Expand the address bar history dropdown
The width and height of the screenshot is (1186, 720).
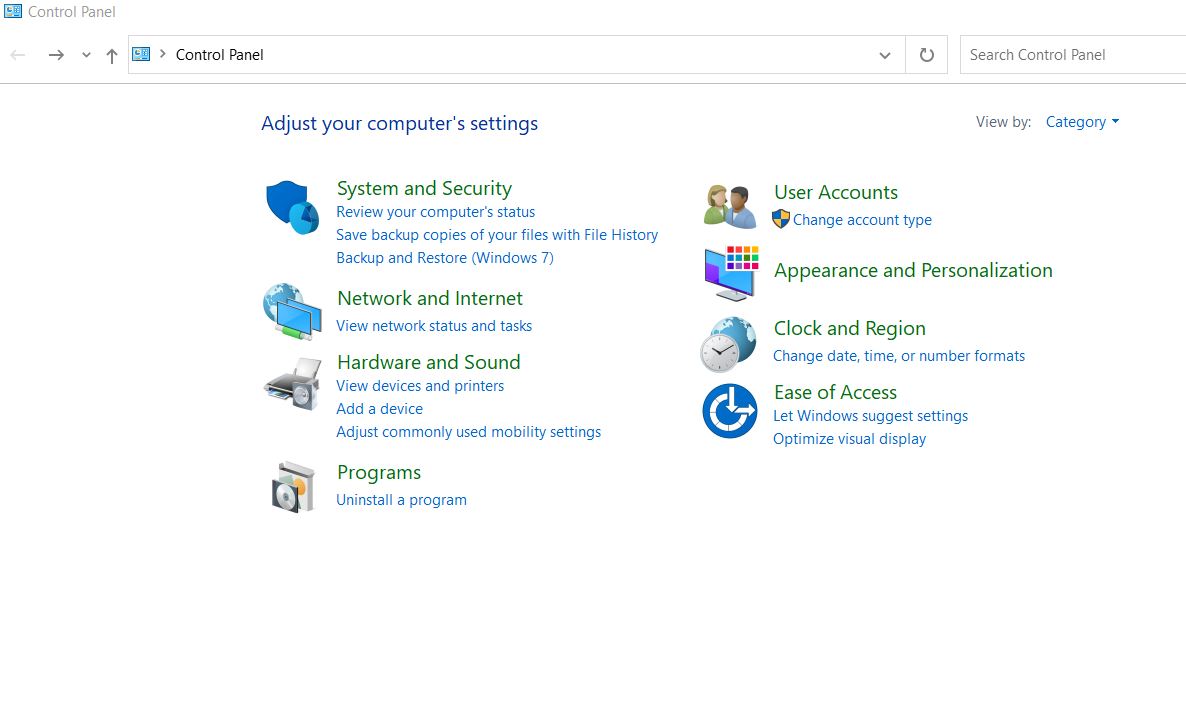[885, 55]
